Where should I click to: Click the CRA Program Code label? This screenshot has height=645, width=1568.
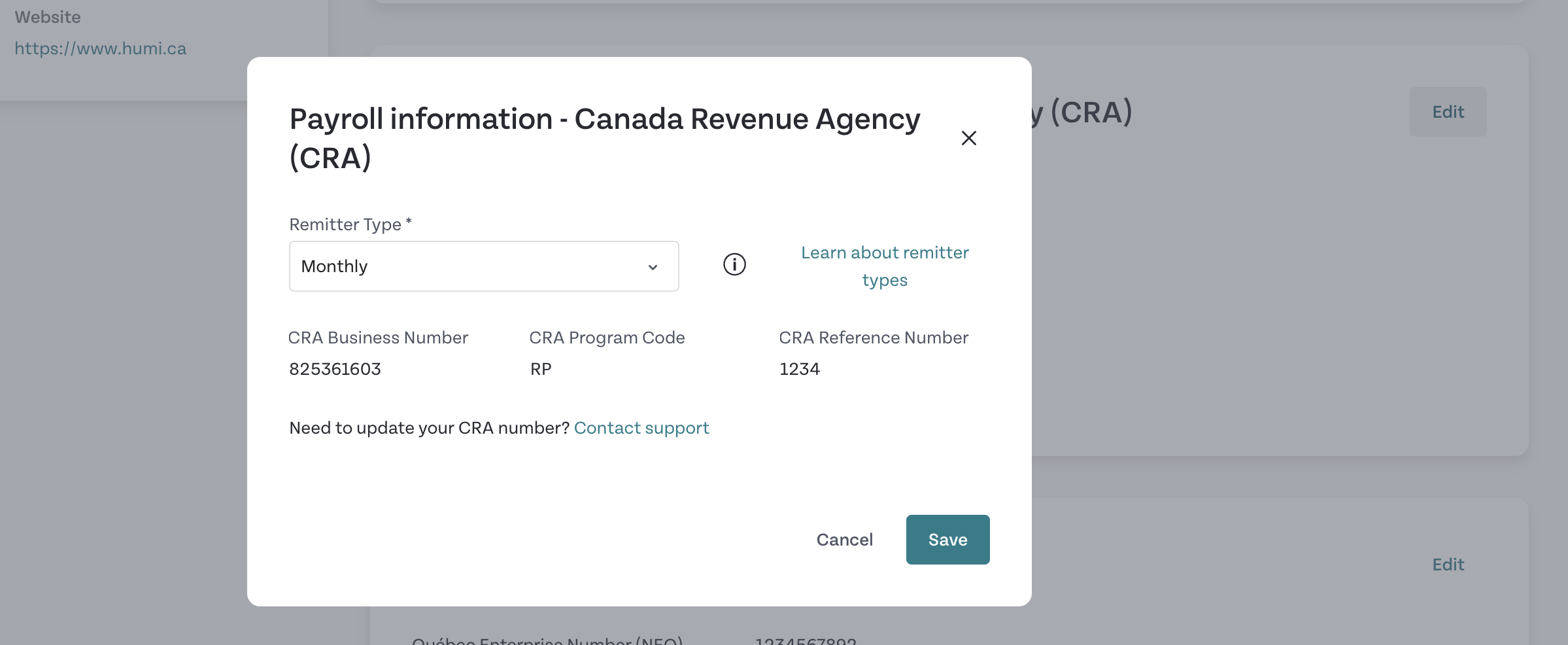[x=607, y=338]
